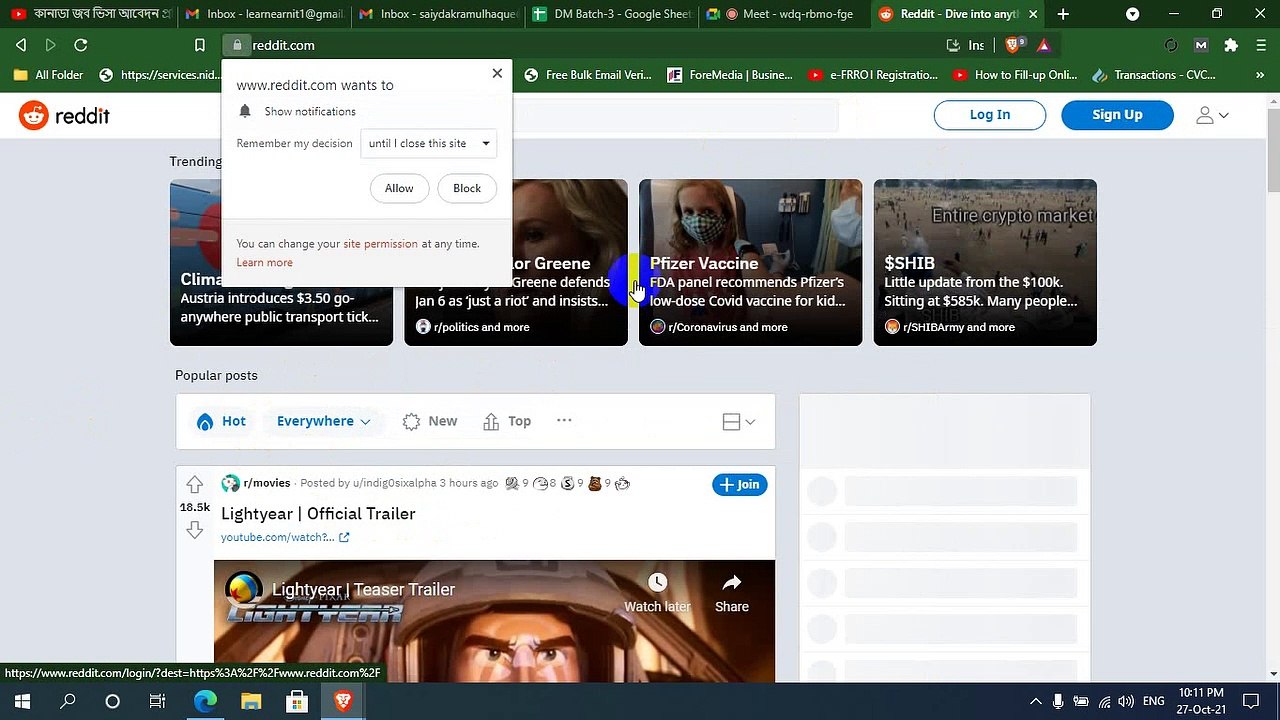This screenshot has width=1280, height=720.
Task: Open Microsoft Edge from the taskbar
Action: pos(205,702)
